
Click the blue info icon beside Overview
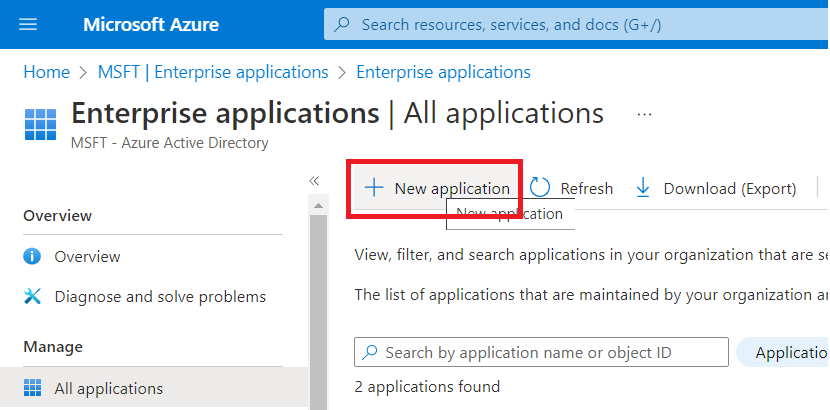(x=32, y=257)
